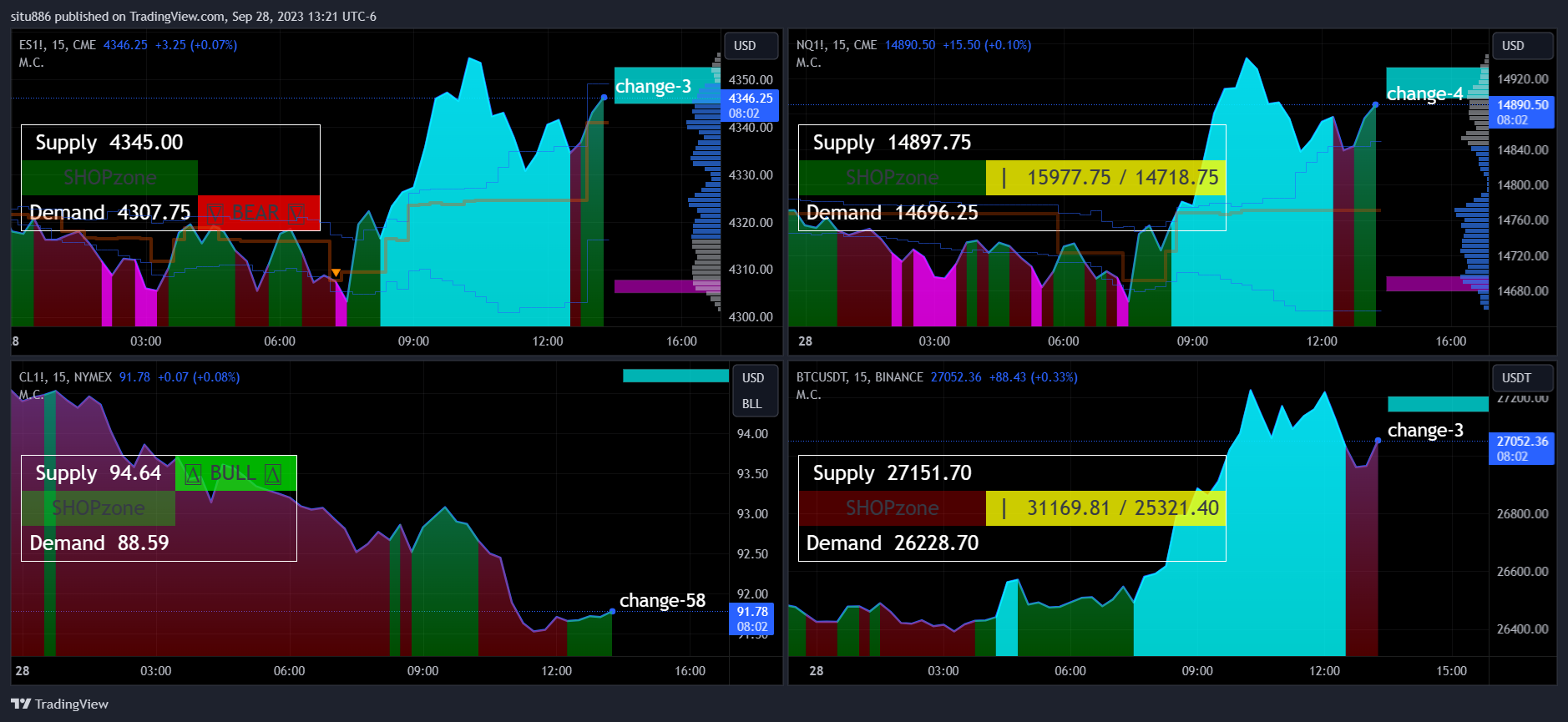The image size is (1568, 722).
Task: Click the Demand 14696.25 text
Action: point(892,213)
